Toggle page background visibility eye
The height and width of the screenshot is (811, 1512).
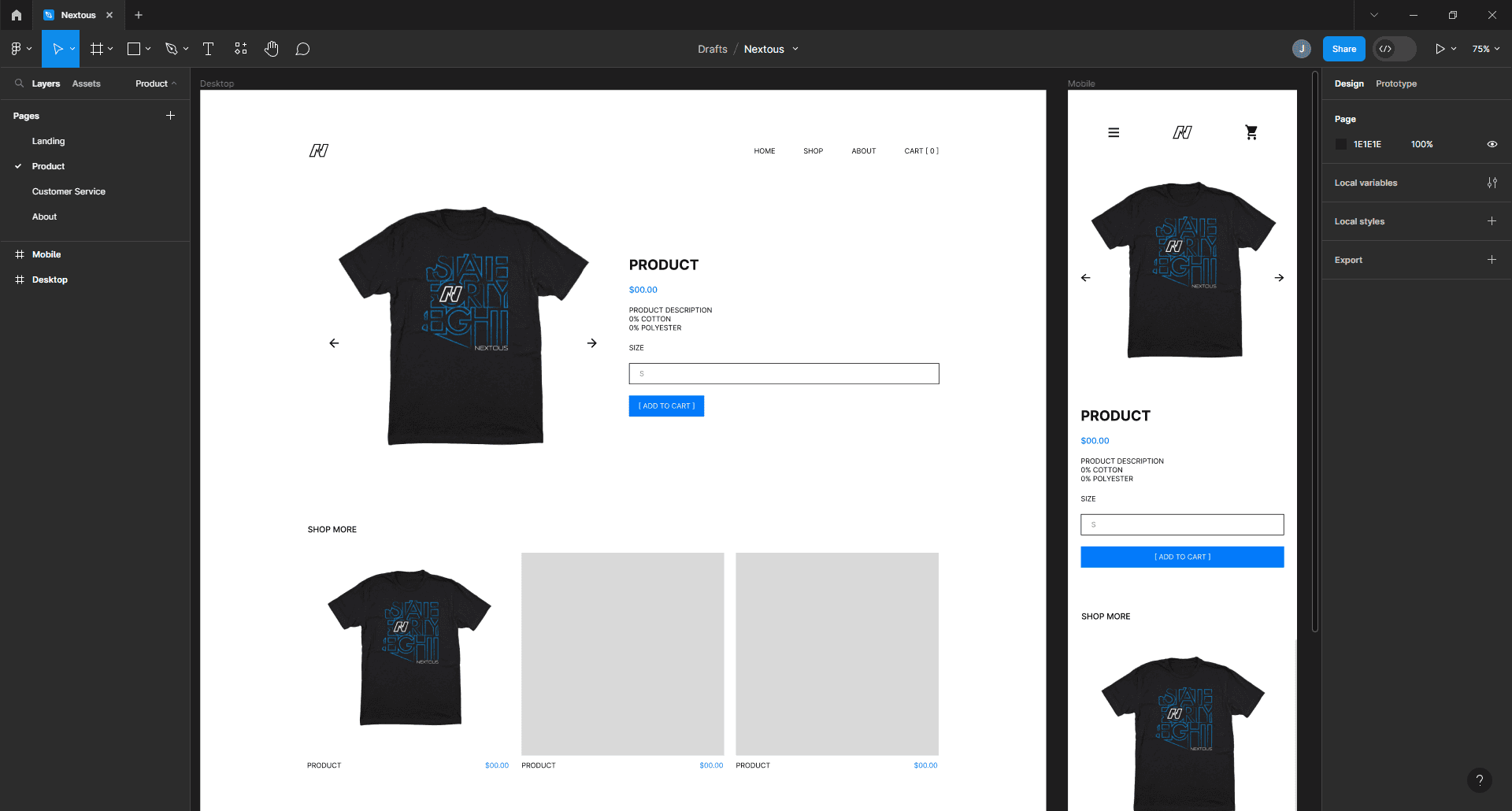coord(1492,144)
